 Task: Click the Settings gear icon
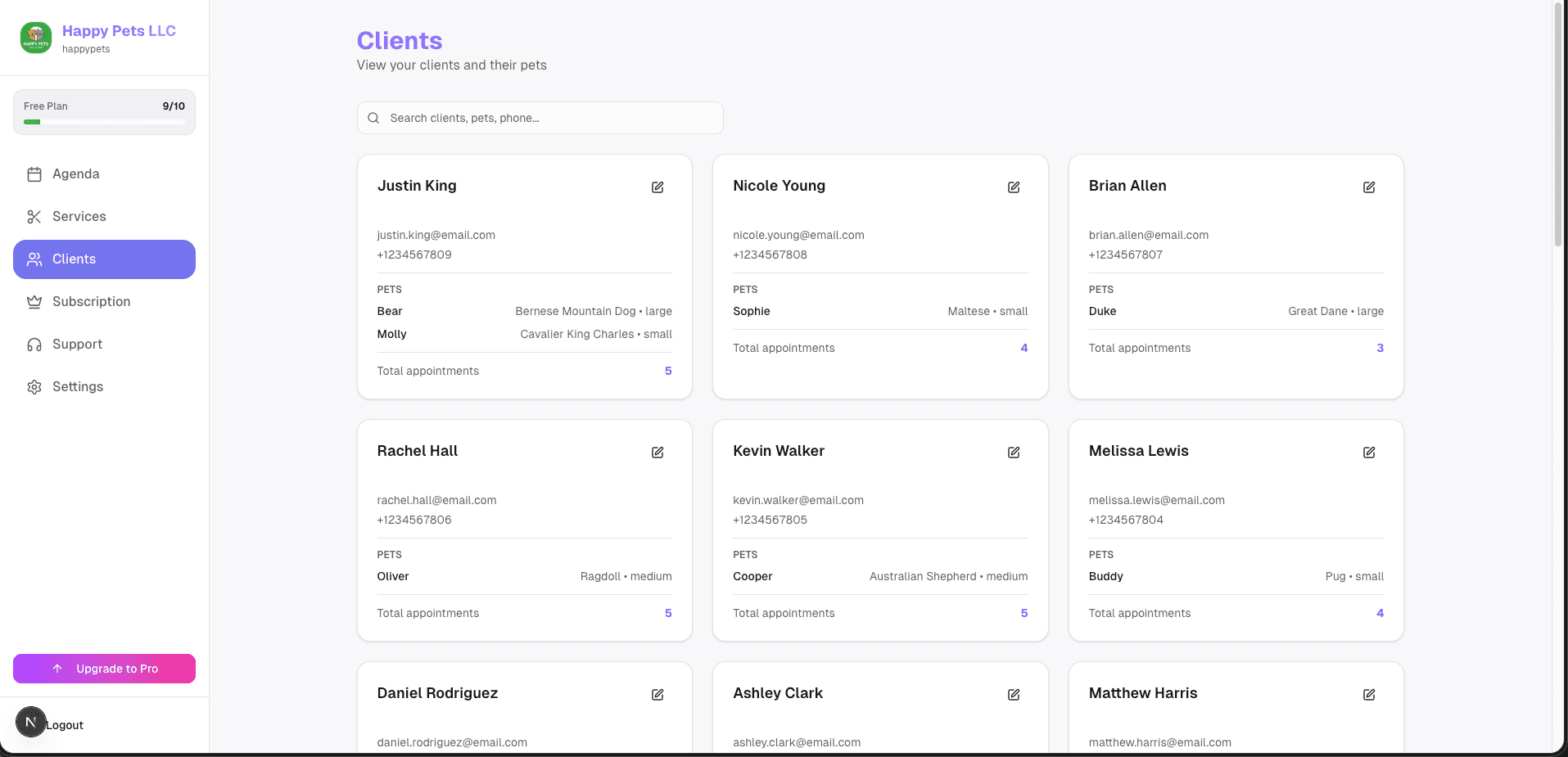(34, 386)
